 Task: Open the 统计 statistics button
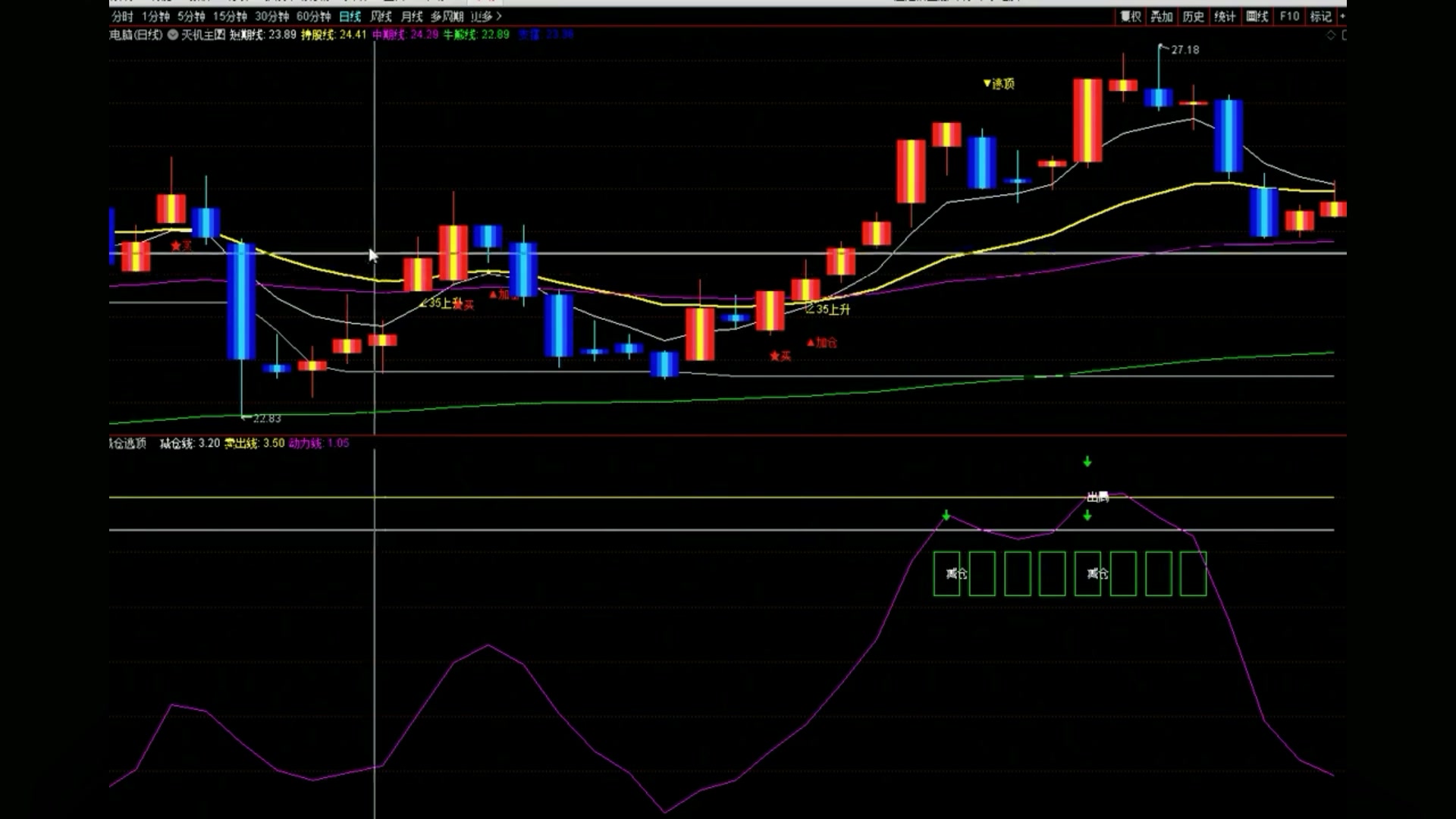(1225, 16)
